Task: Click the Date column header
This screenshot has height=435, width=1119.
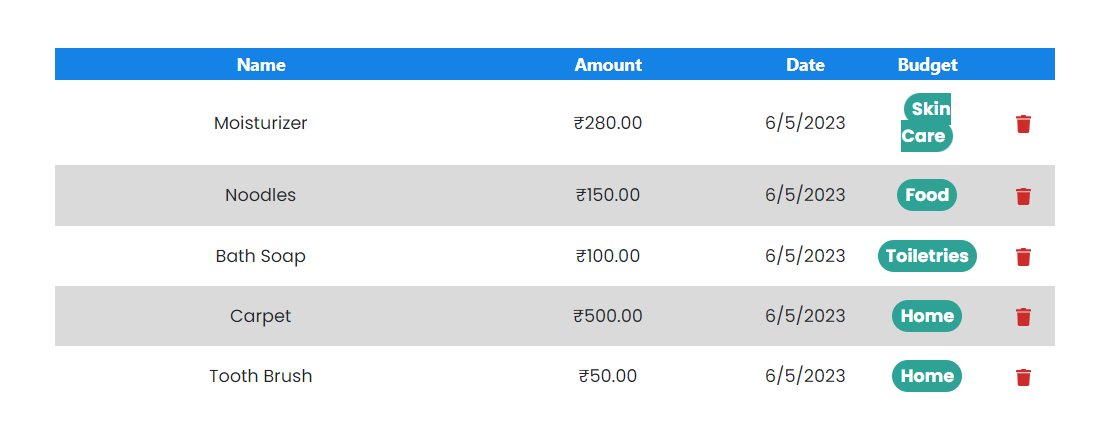Action: point(805,65)
